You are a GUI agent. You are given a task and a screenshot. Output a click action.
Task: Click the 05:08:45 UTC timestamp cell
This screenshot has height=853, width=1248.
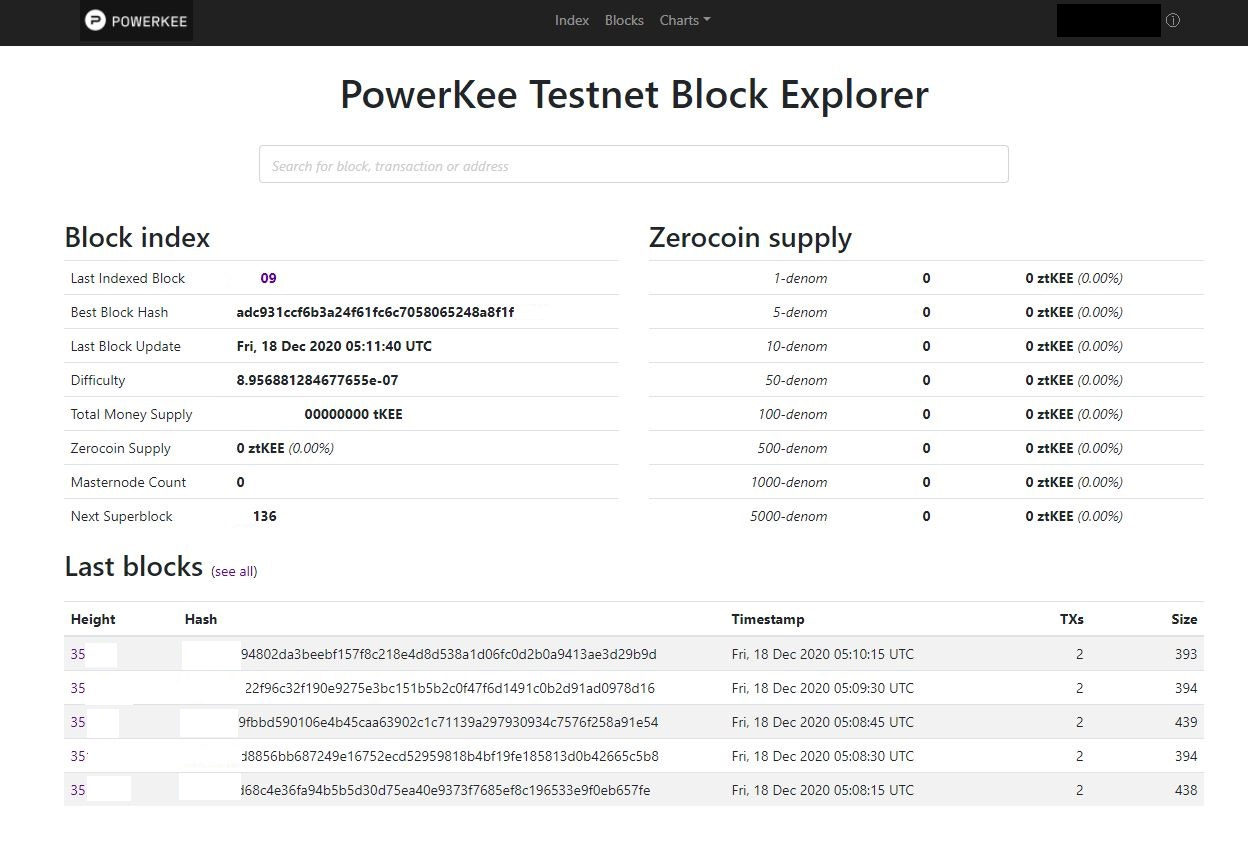pos(822,722)
